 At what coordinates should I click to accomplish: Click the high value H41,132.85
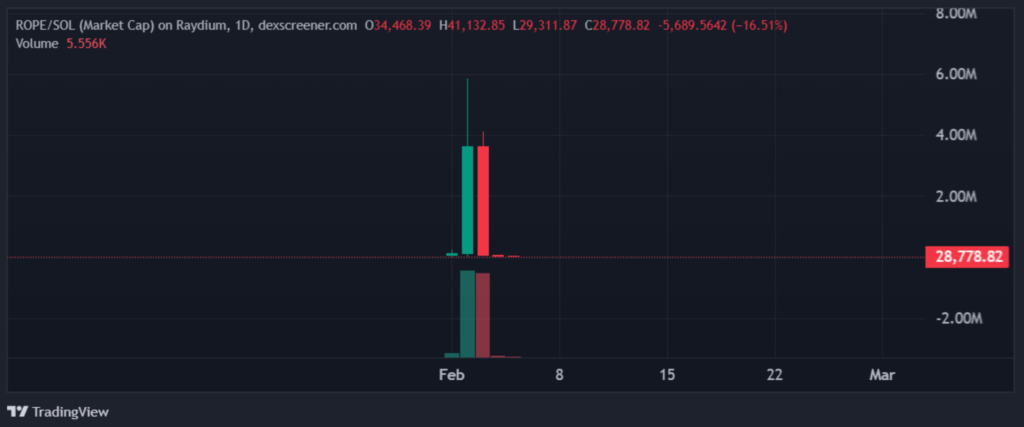(472, 25)
